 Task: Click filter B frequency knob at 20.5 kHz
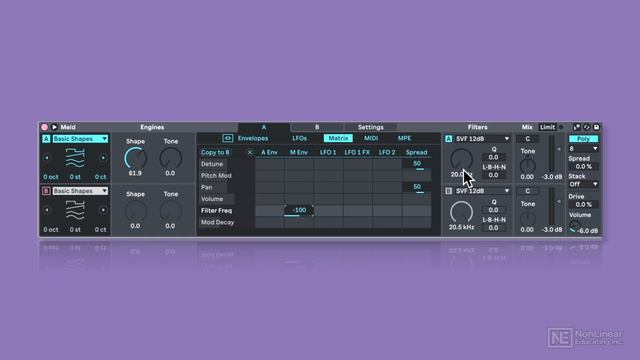click(x=461, y=212)
